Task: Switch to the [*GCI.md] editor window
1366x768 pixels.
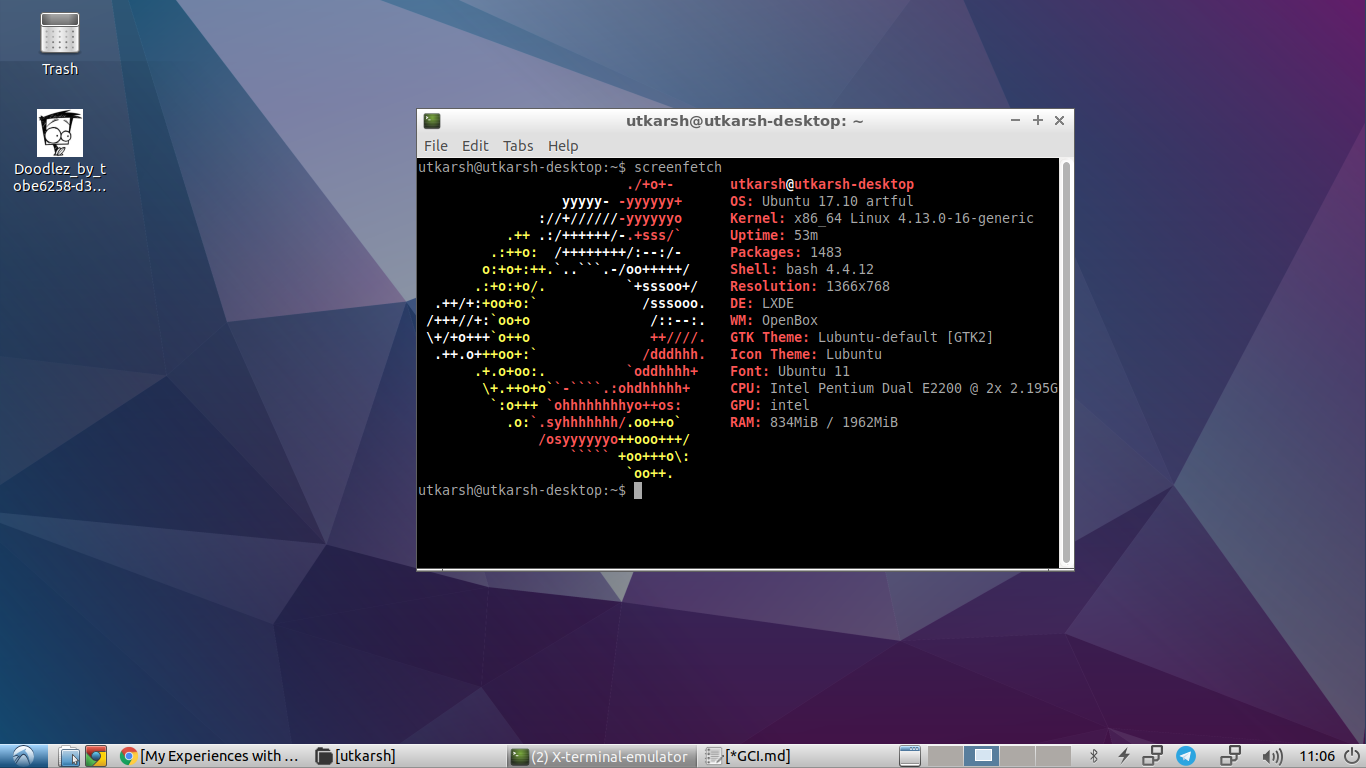Action: click(x=745, y=756)
